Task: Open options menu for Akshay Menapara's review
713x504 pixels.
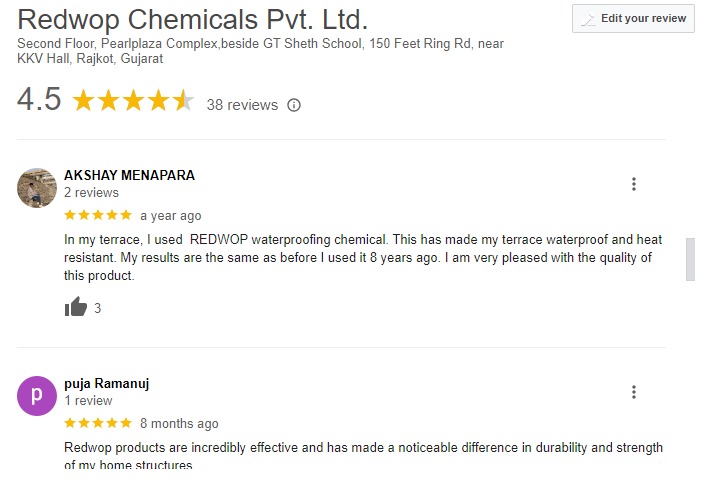Action: [x=634, y=184]
